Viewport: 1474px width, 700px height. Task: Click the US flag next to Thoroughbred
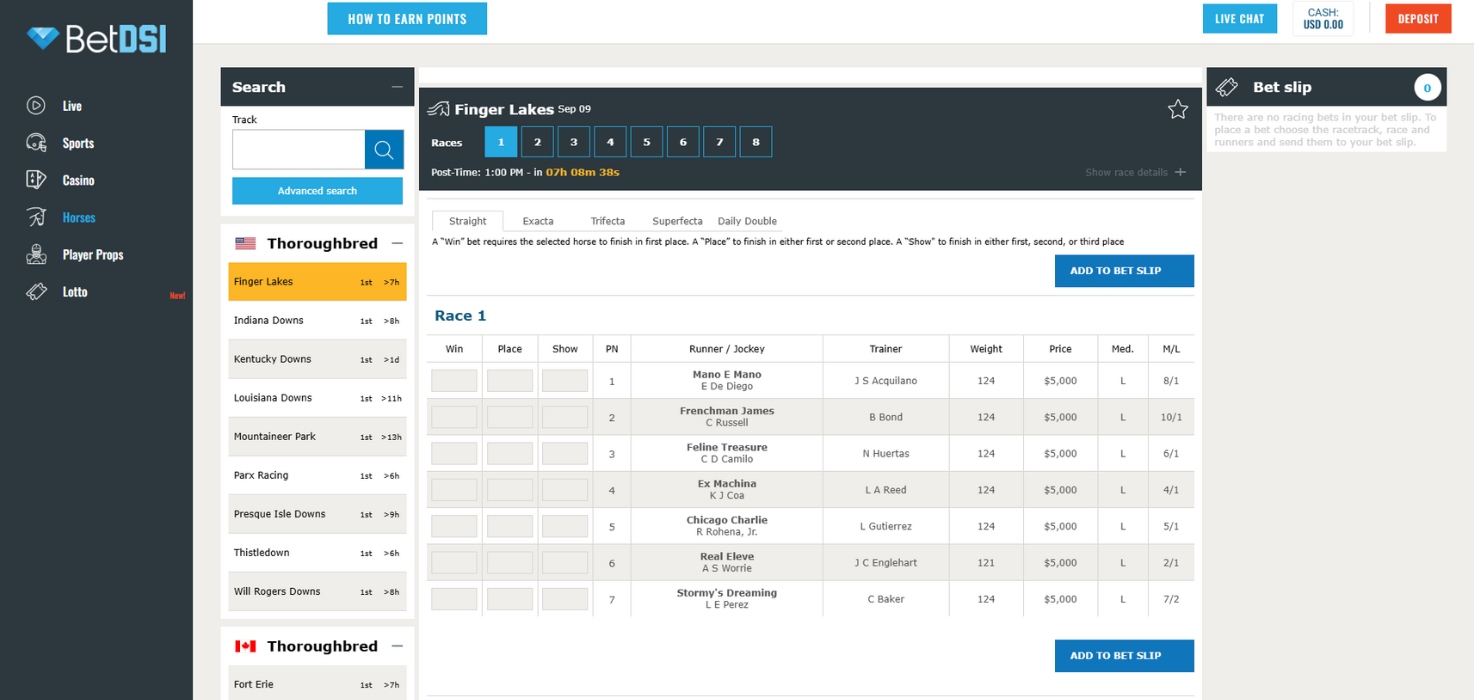(245, 243)
